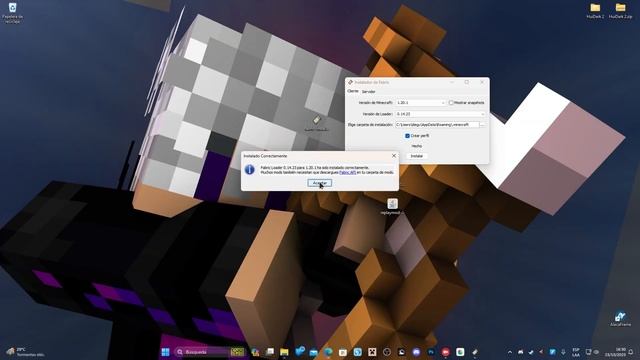Viewport: 640px width, 360px height.
Task: Open network and volume quick settings
Action: point(592,352)
